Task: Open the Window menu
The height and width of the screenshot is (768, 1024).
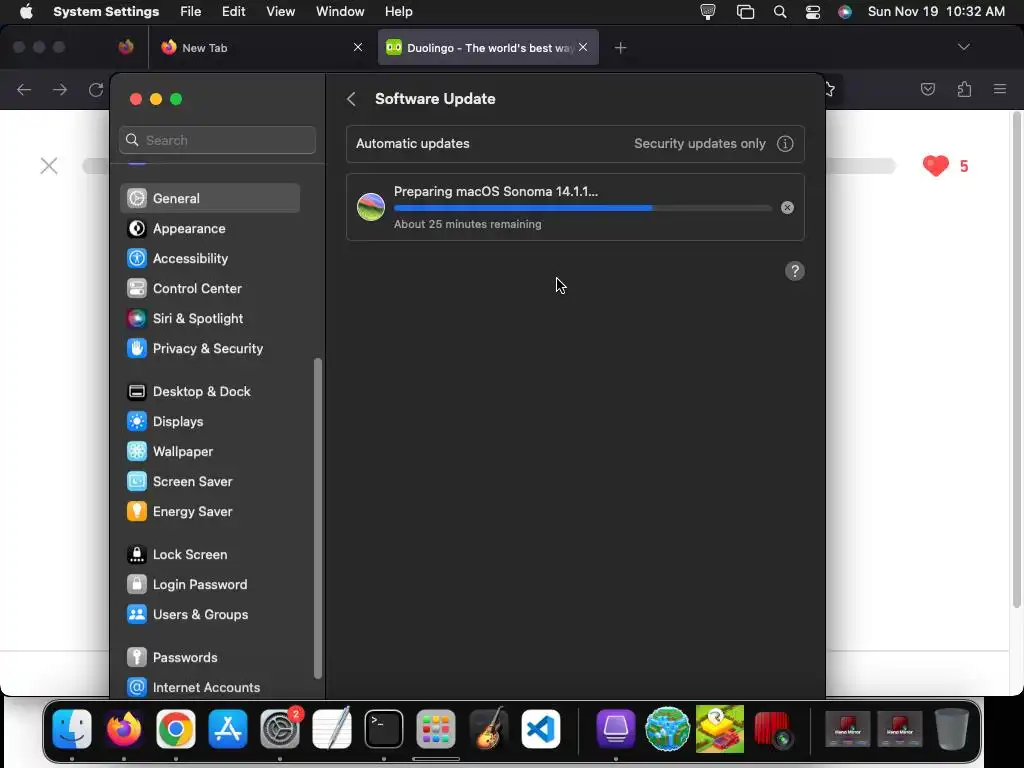Action: [x=340, y=12]
